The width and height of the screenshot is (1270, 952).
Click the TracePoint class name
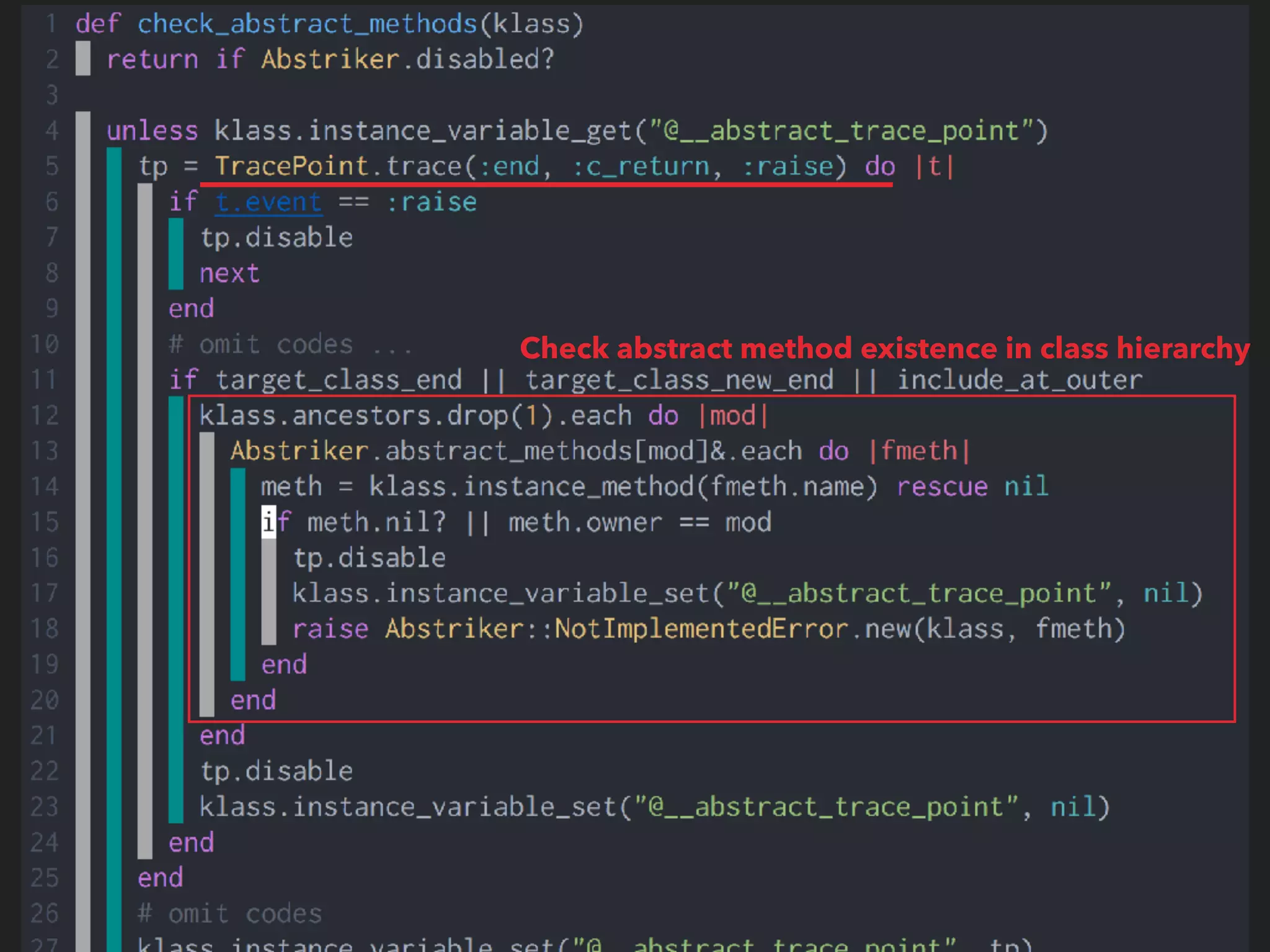[291, 166]
